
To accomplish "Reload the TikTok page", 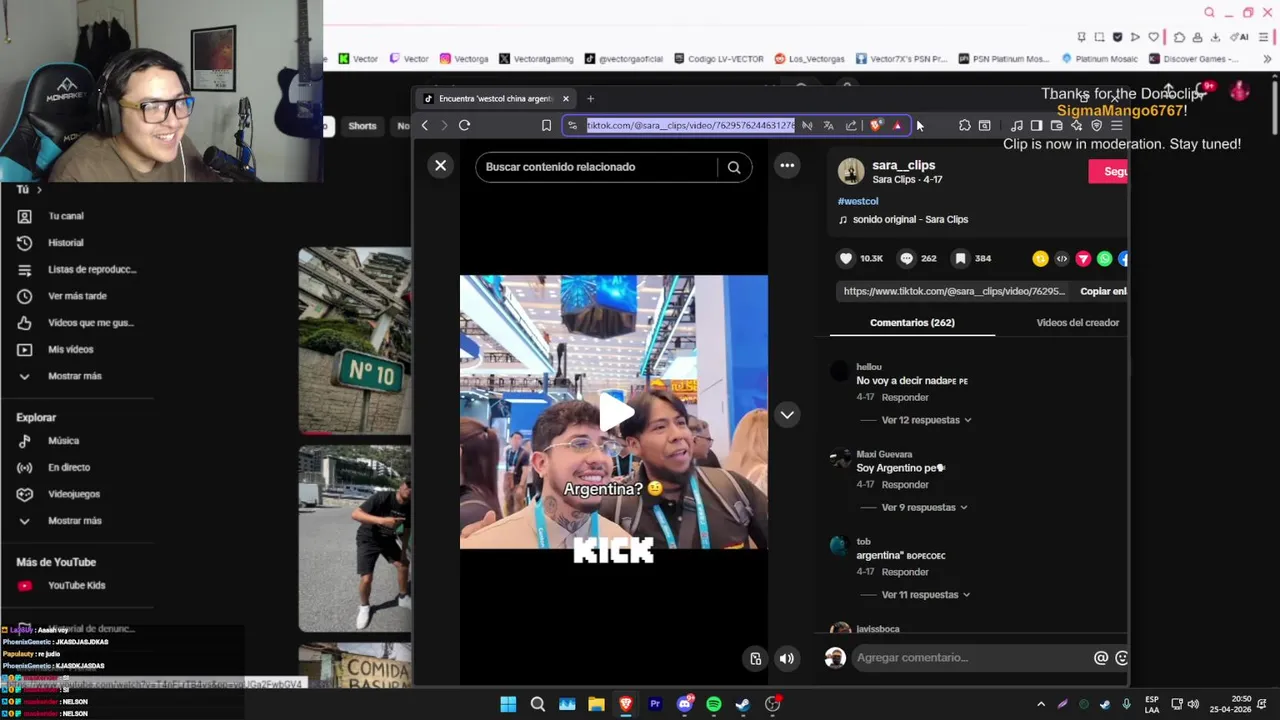I will point(464,125).
